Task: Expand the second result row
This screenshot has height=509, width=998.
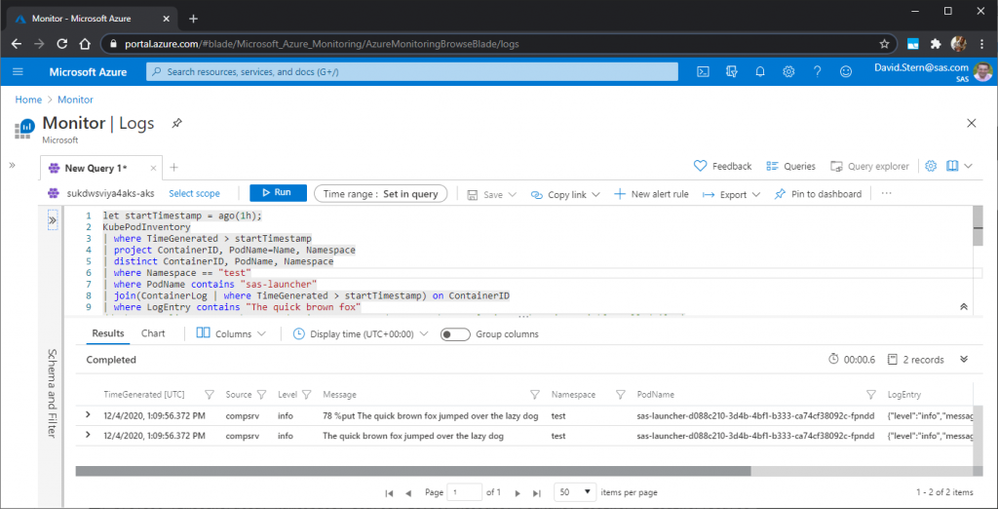Action: pos(88,435)
